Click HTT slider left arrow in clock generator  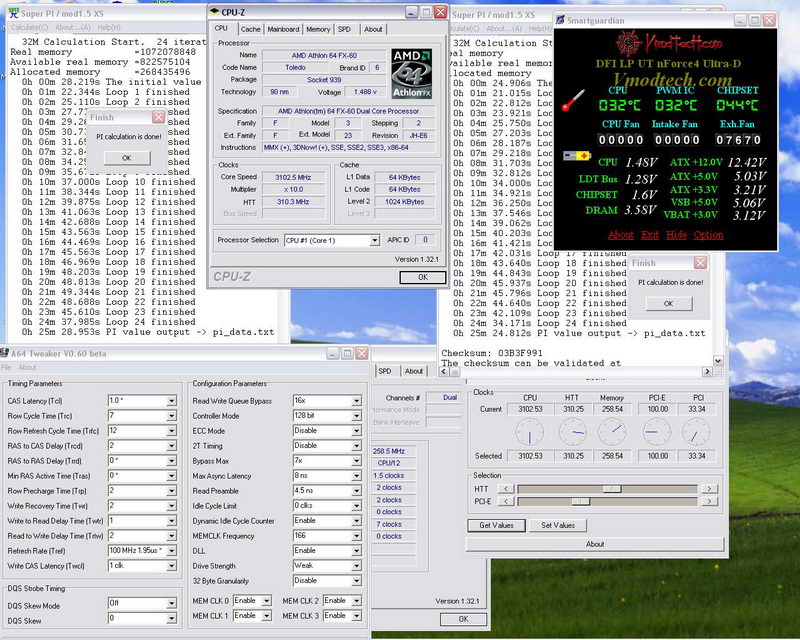click(x=506, y=488)
